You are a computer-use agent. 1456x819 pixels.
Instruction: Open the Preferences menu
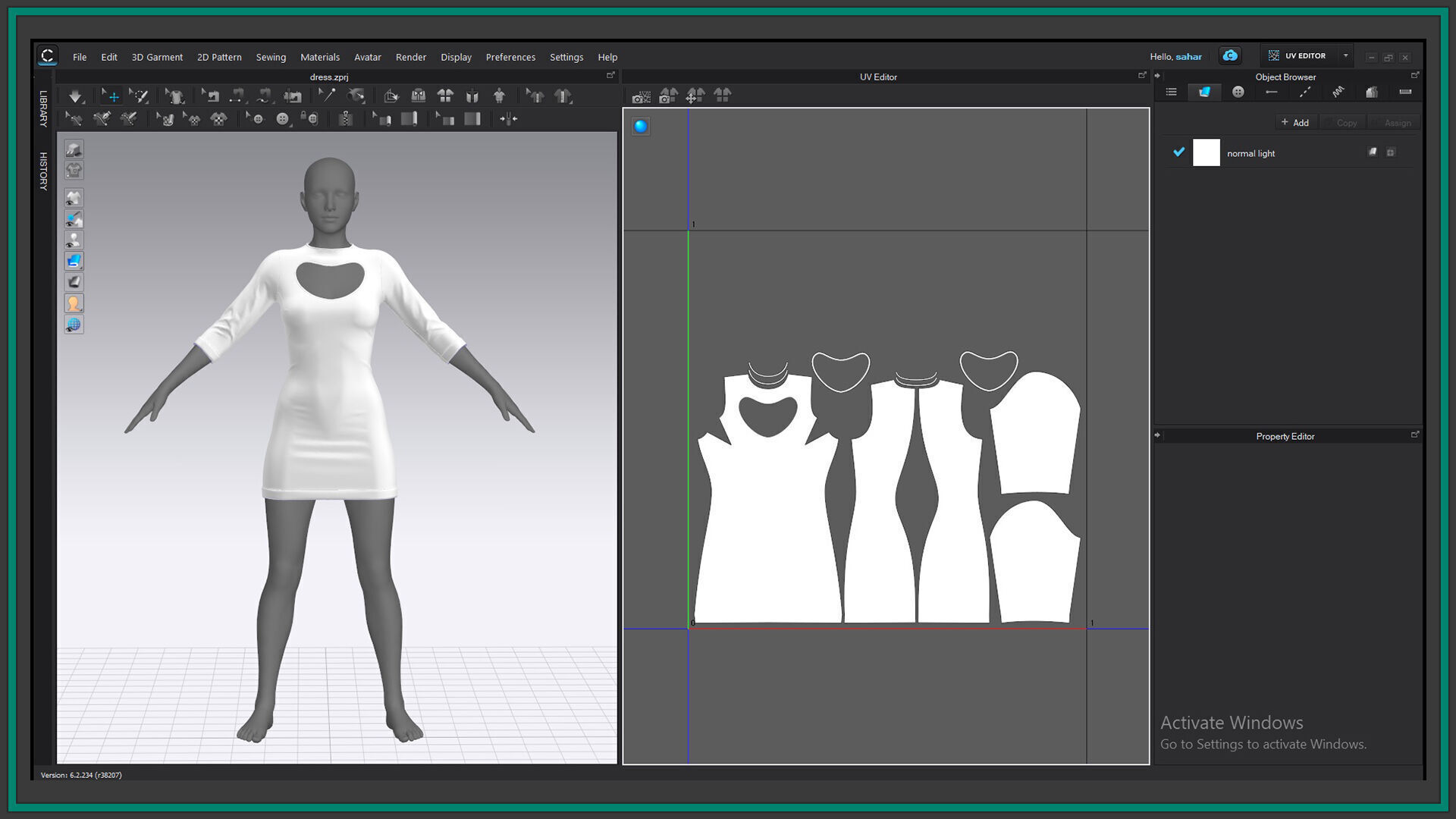510,57
